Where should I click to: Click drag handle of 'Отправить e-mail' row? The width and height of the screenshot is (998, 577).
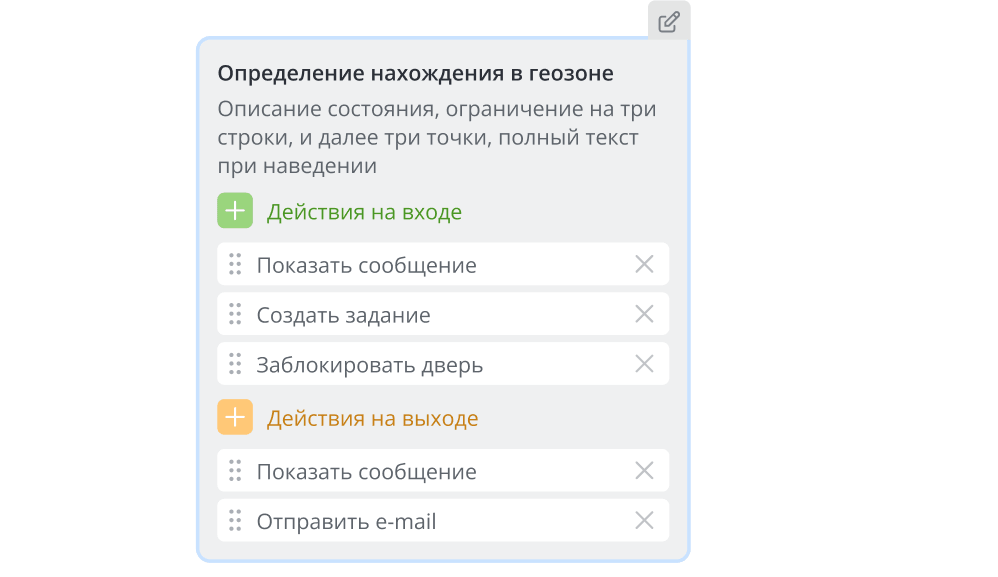pyautogui.click(x=237, y=520)
